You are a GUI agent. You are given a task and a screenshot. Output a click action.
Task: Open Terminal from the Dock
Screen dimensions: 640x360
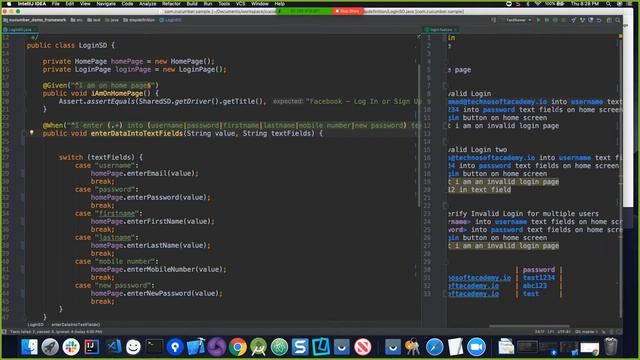tap(154, 347)
